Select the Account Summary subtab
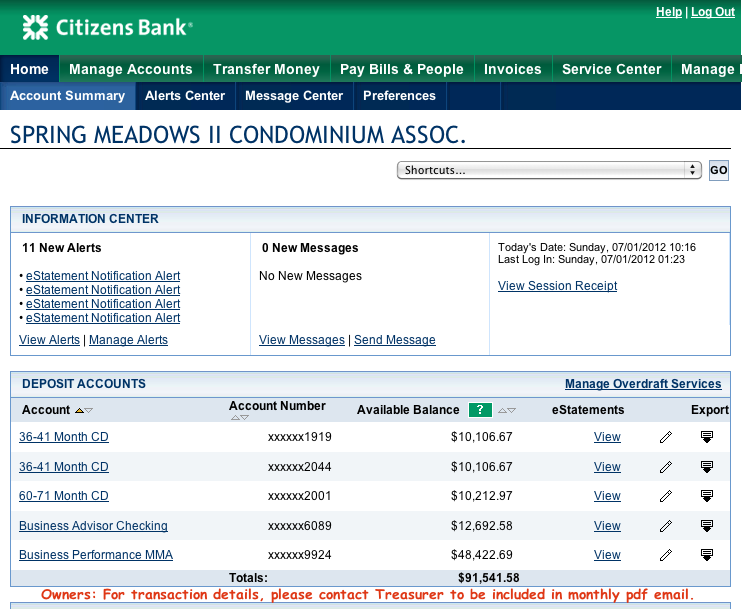 pyautogui.click(x=68, y=96)
